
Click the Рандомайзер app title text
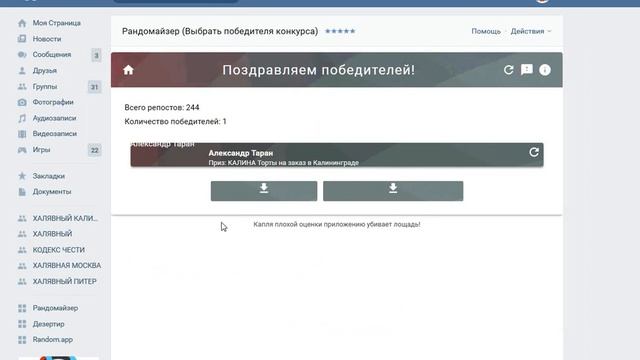[220, 31]
